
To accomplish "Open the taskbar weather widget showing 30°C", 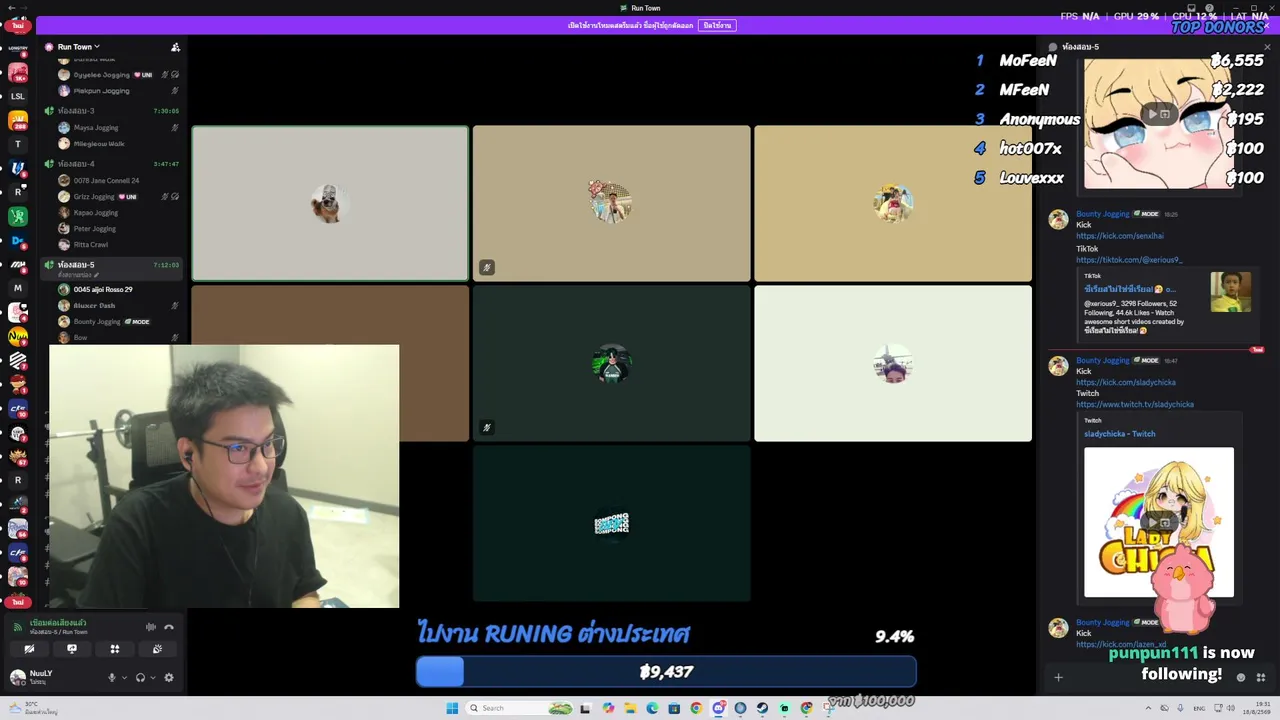I will [x=34, y=708].
